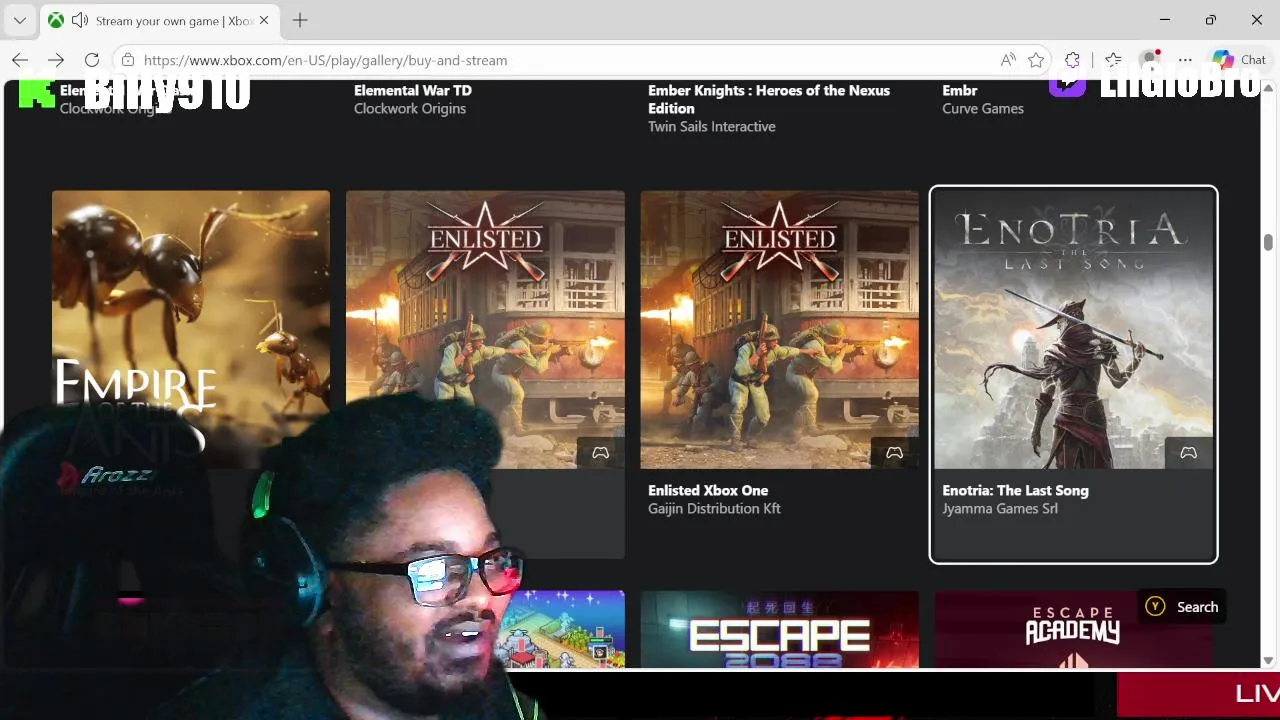The image size is (1280, 720).
Task: Click controller icon on Enlisted Xbox One card
Action: tap(894, 453)
